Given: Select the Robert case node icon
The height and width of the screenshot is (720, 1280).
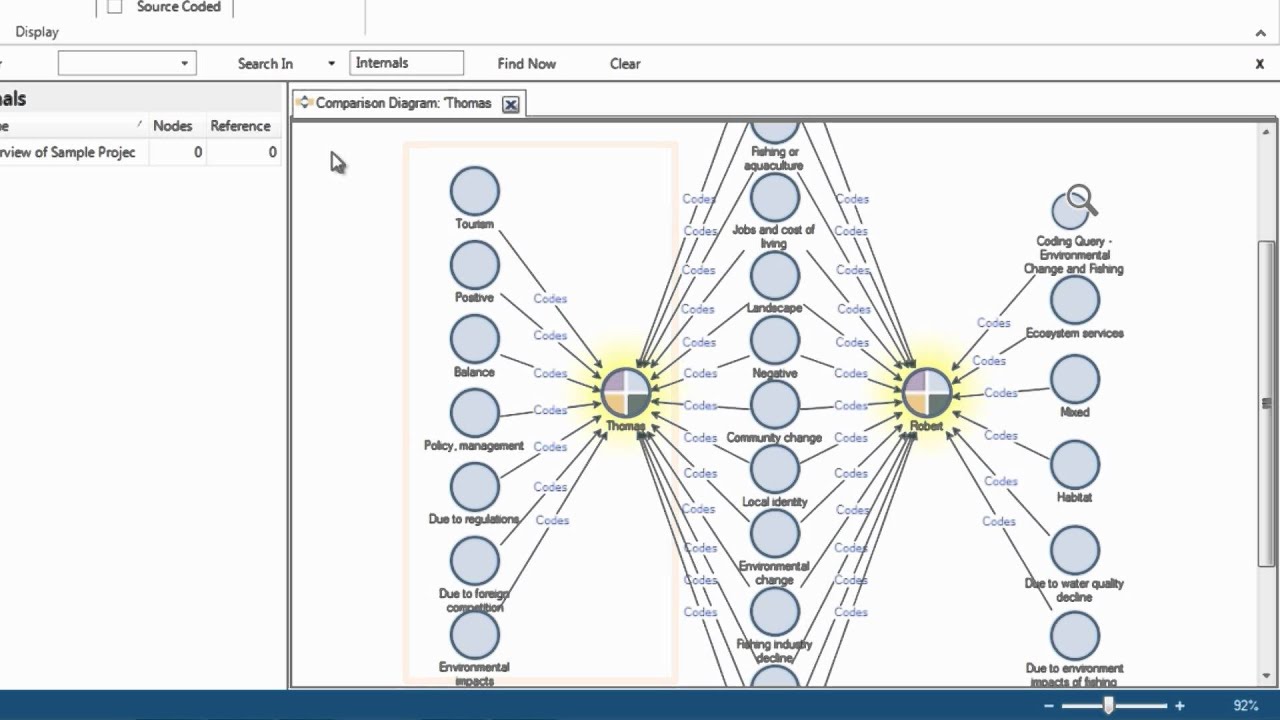Looking at the screenshot, I should [x=927, y=392].
